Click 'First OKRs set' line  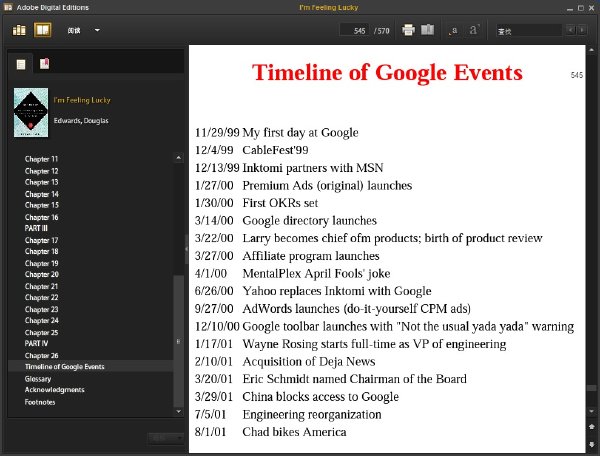280,203
